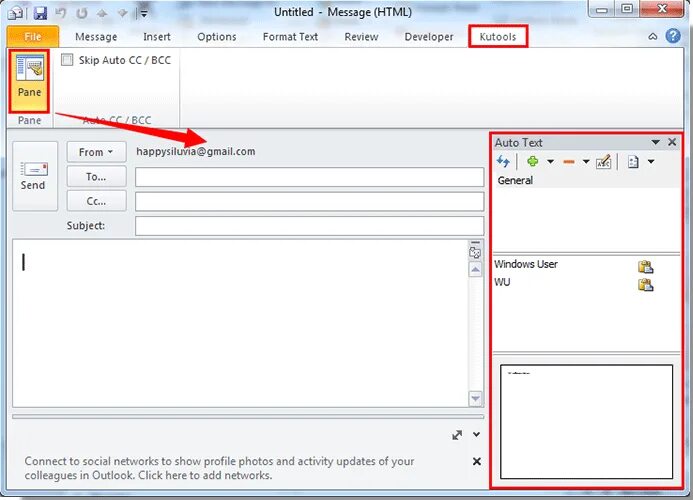693x500 pixels.
Task: Toggle Skip Auto CC / BCC checkbox
Action: pyautogui.click(x=67, y=60)
